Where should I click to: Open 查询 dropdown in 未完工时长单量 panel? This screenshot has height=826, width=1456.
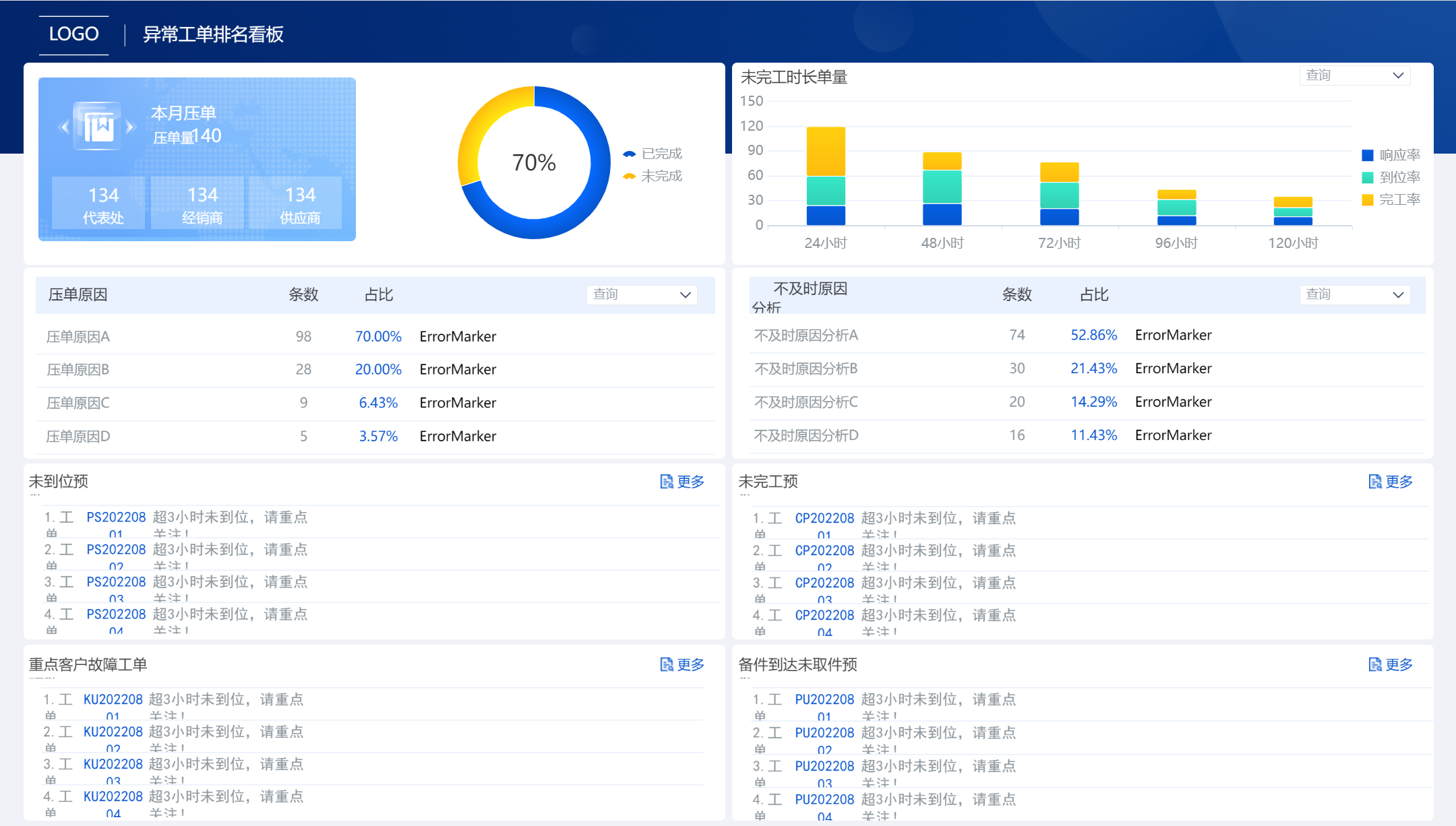coord(1354,75)
